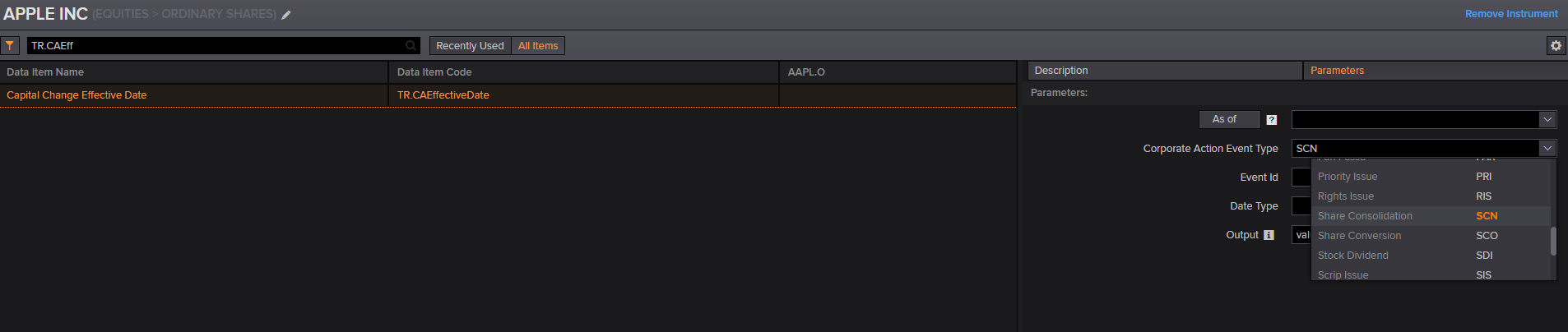
Task: Open the settings gear icon
Action: pyautogui.click(x=1556, y=46)
